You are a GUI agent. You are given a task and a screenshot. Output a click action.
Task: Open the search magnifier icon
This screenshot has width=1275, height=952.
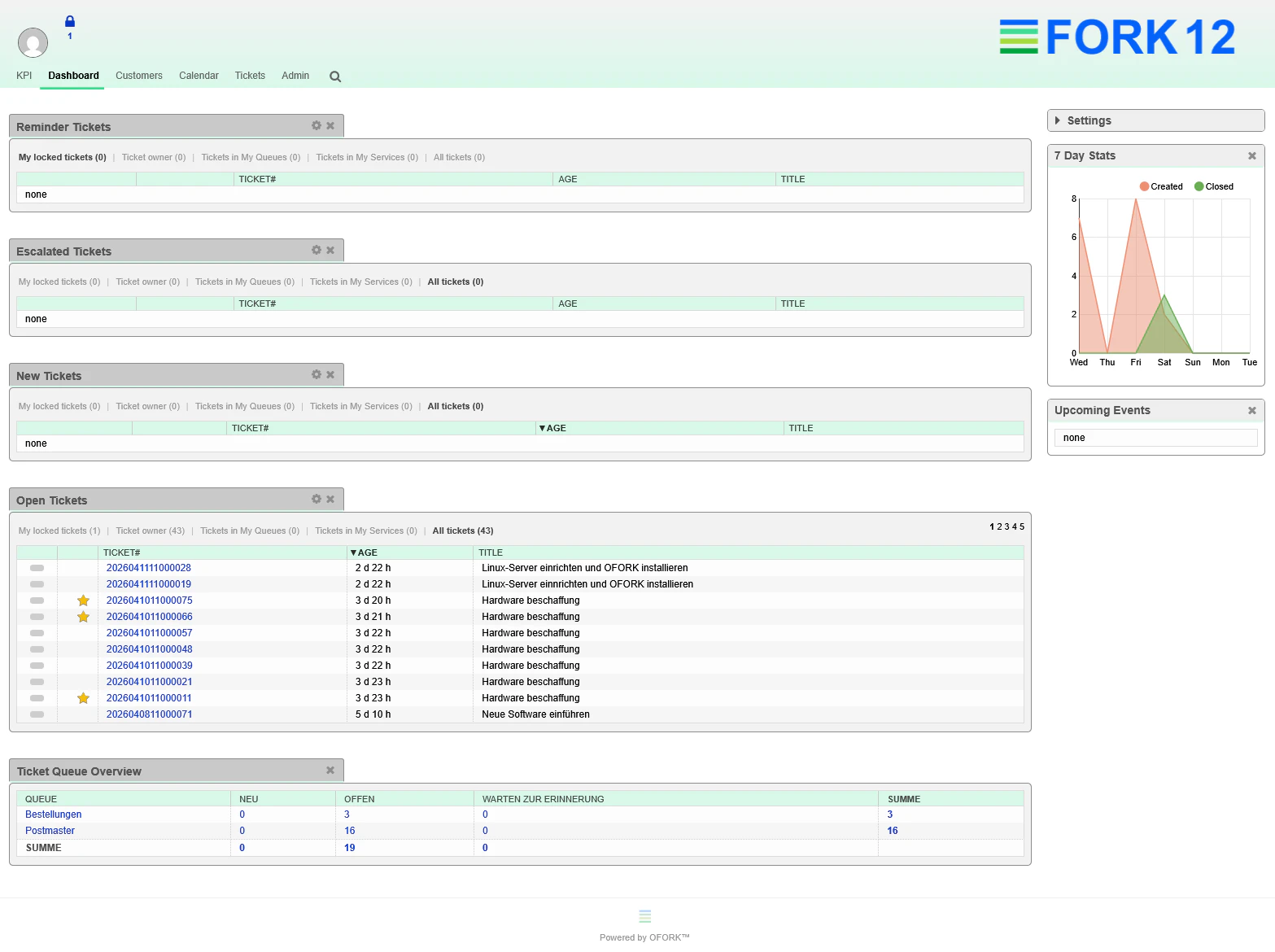[334, 76]
